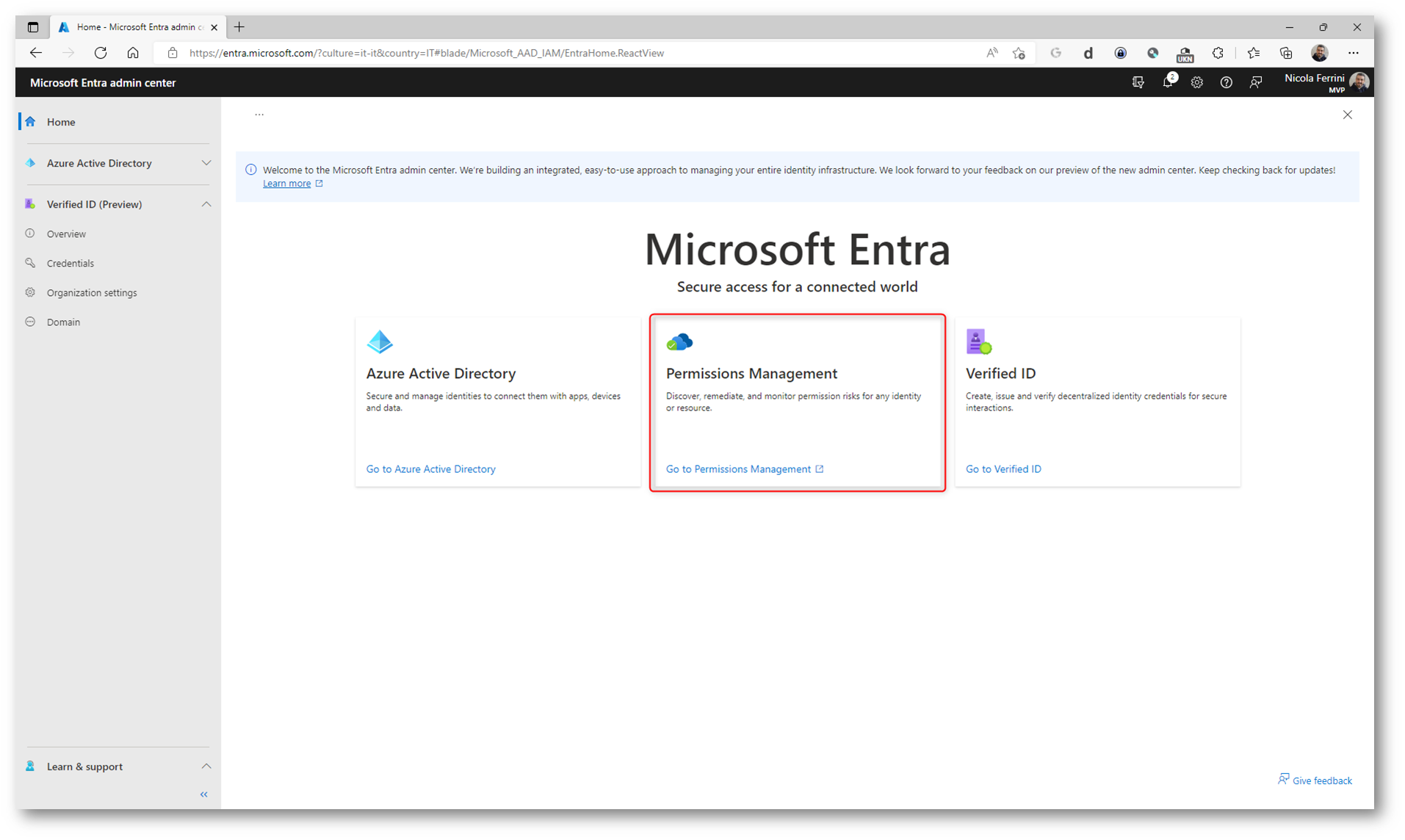Open the tab actions menu icon

click(x=33, y=27)
